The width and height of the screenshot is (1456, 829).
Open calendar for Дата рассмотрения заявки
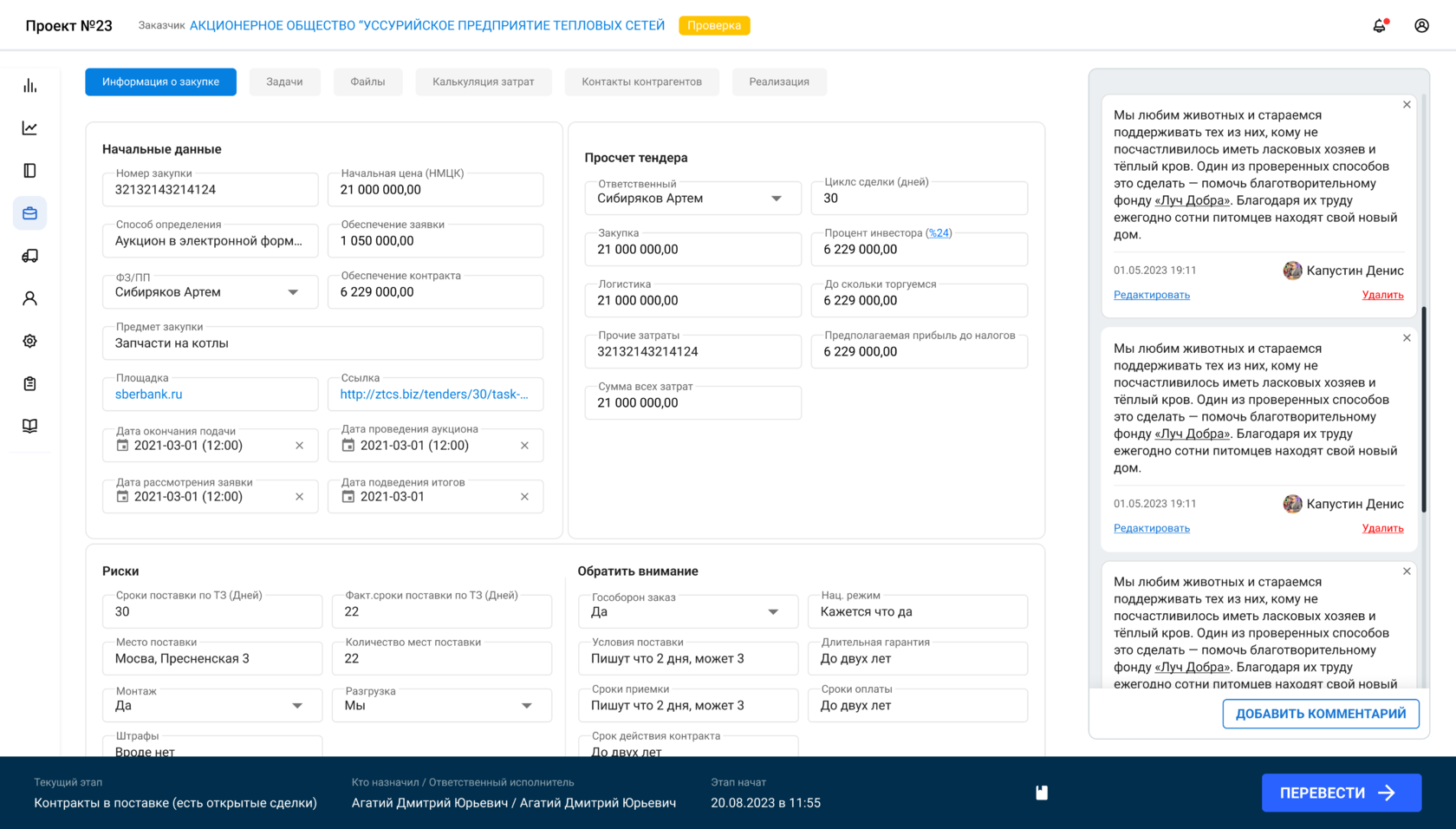click(x=122, y=497)
